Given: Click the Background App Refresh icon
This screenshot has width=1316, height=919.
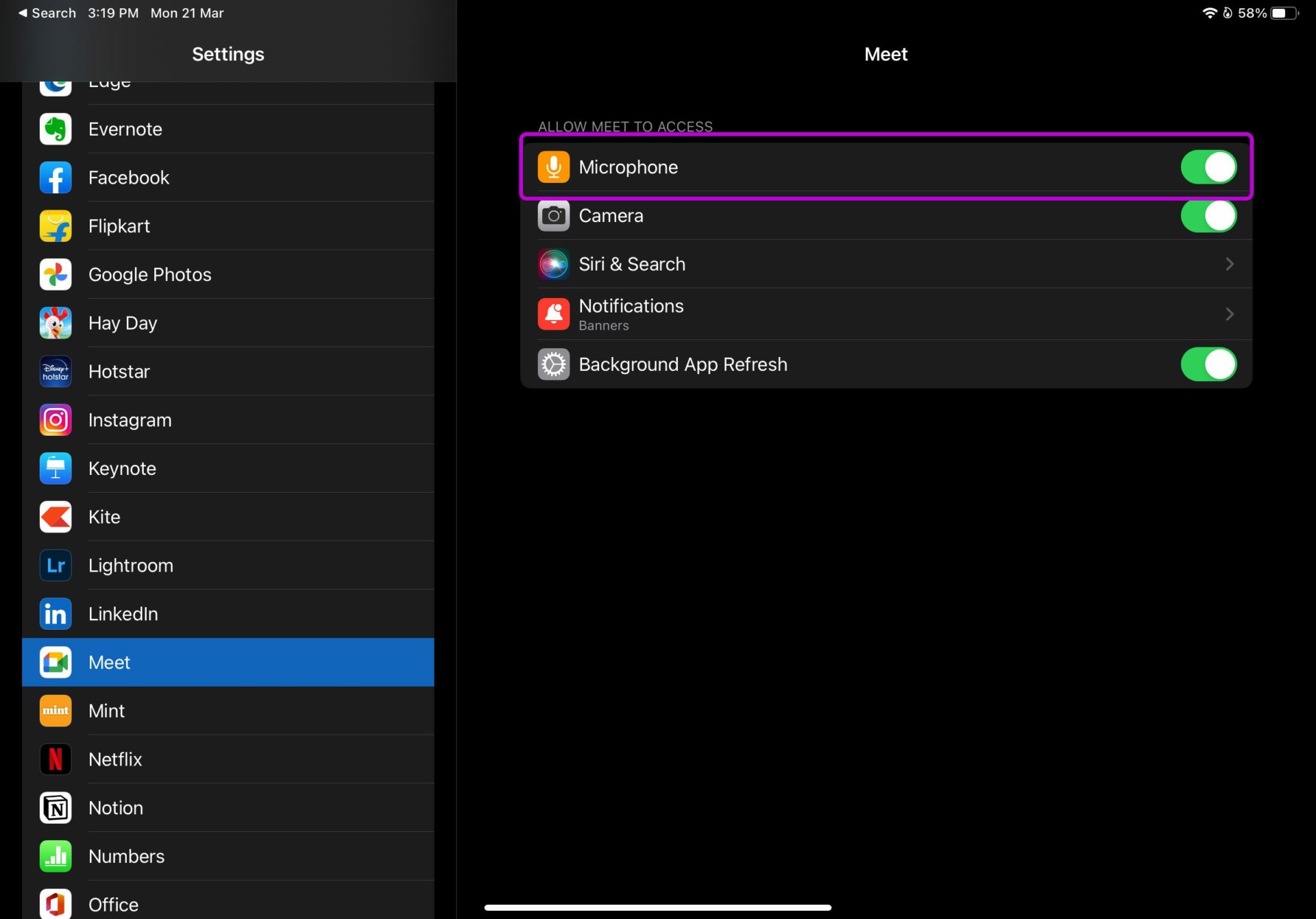Looking at the screenshot, I should pos(553,364).
